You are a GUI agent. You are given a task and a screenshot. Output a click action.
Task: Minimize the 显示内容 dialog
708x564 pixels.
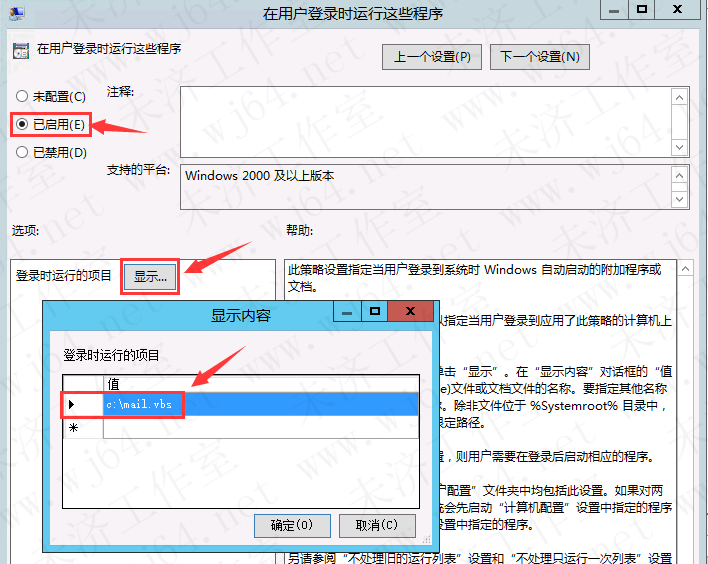347,312
